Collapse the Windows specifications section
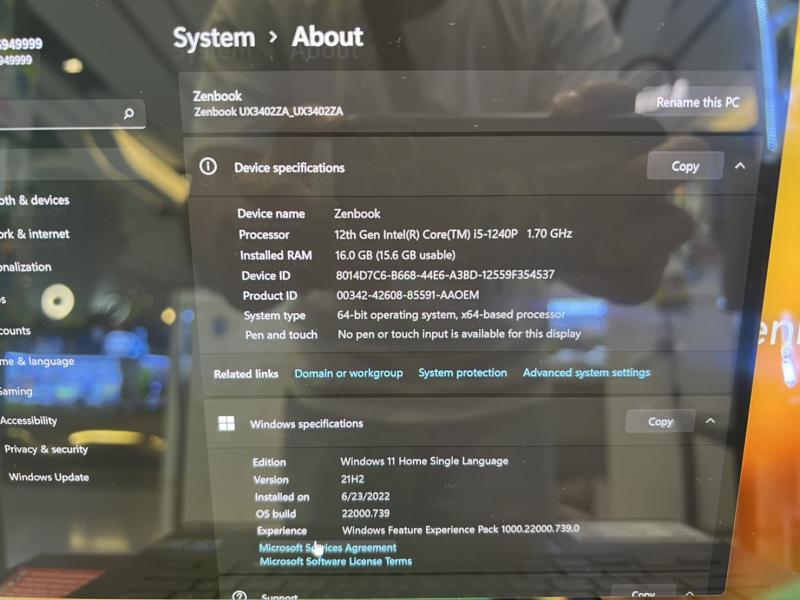Image resolution: width=800 pixels, height=600 pixels. pyautogui.click(x=710, y=421)
